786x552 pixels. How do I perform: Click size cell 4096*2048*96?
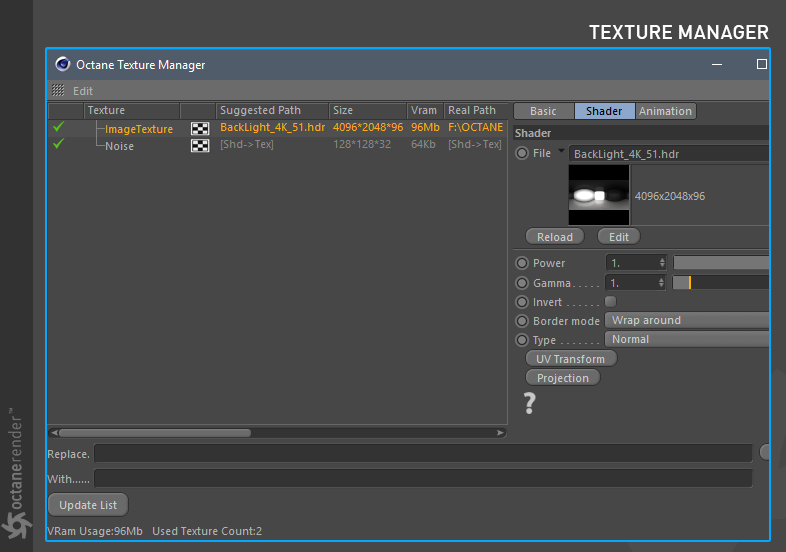(x=368, y=127)
